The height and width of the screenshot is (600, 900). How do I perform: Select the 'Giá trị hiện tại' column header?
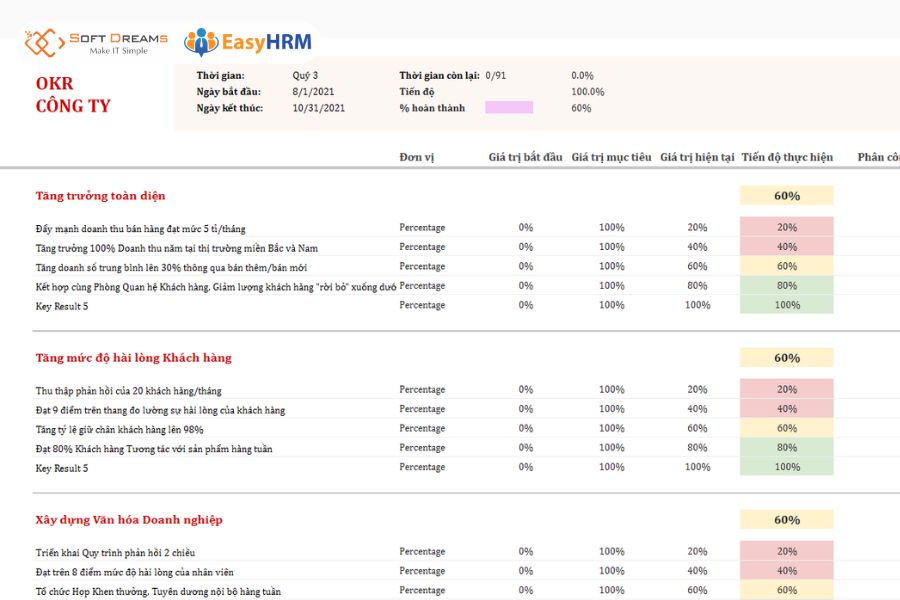pos(697,157)
